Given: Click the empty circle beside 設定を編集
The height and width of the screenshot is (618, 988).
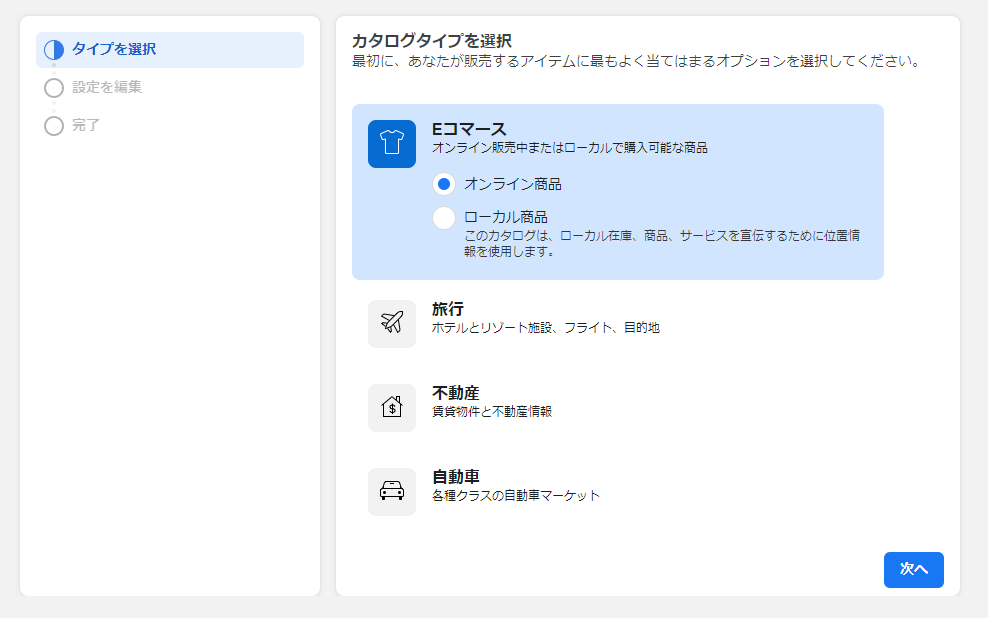Looking at the screenshot, I should click(54, 88).
